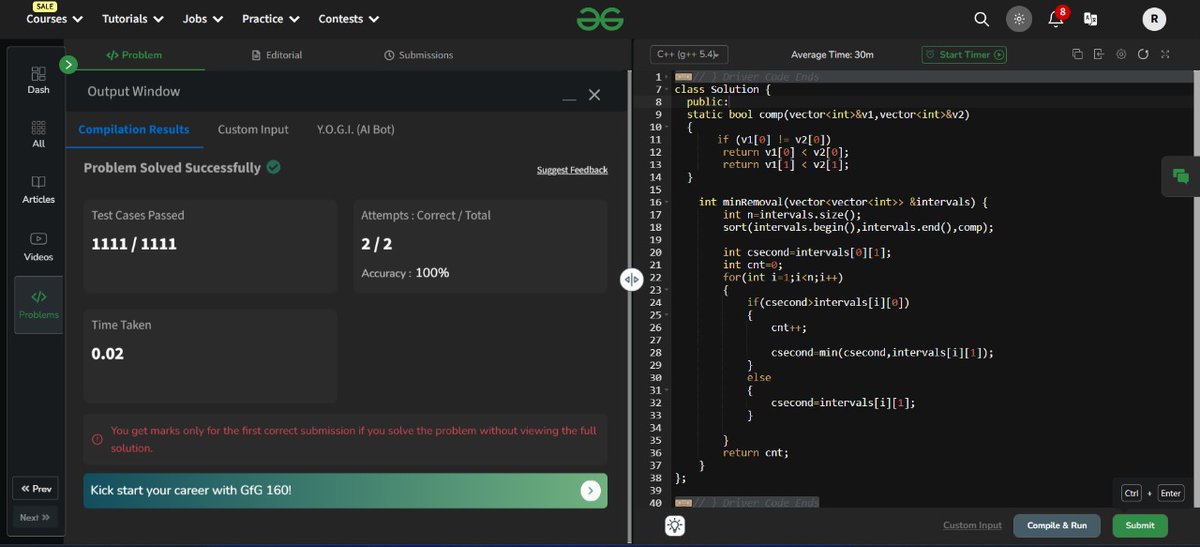Fold code at line 7 class Solution
The image size is (1200, 547).
coord(666,90)
